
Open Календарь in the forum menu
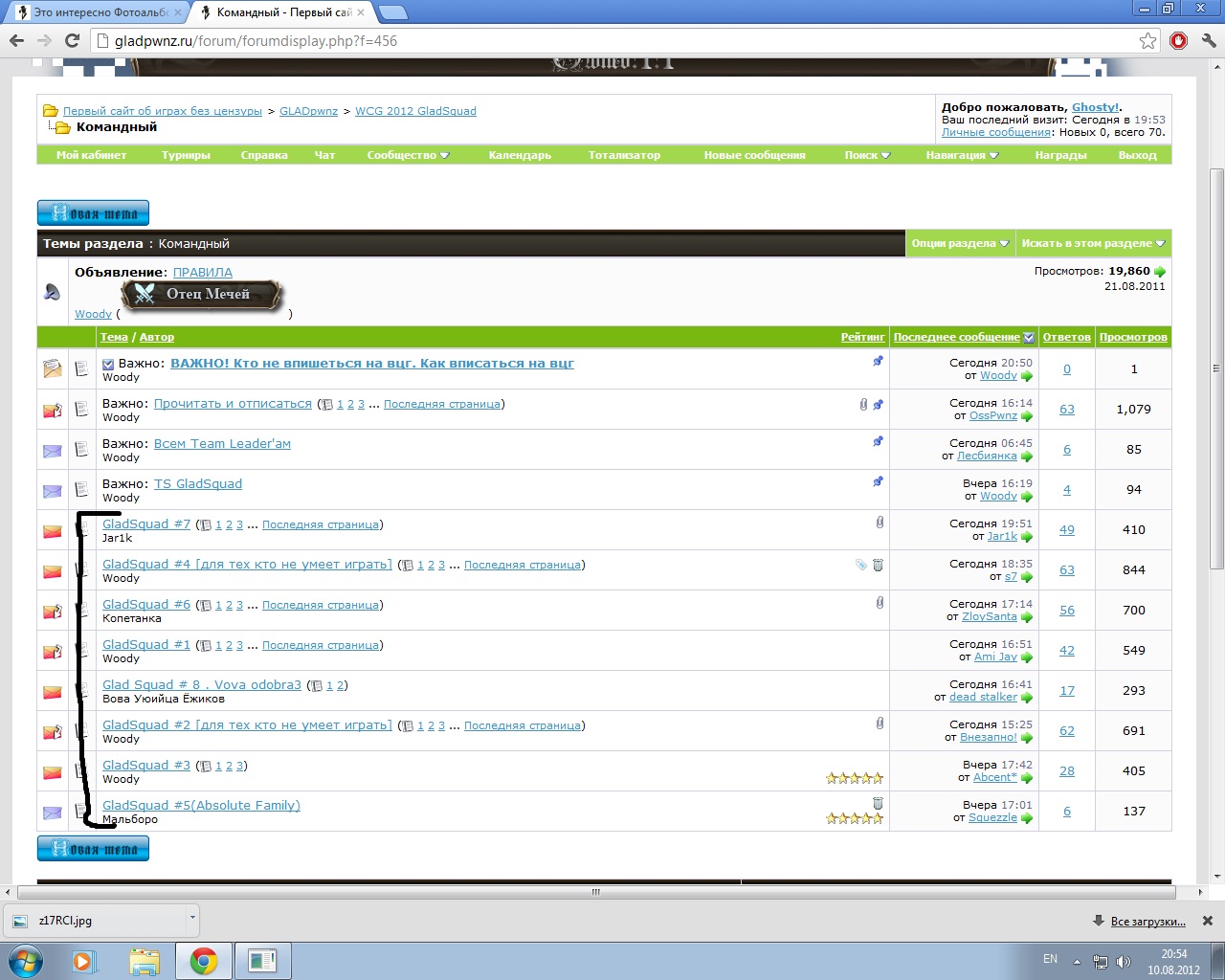(x=520, y=155)
